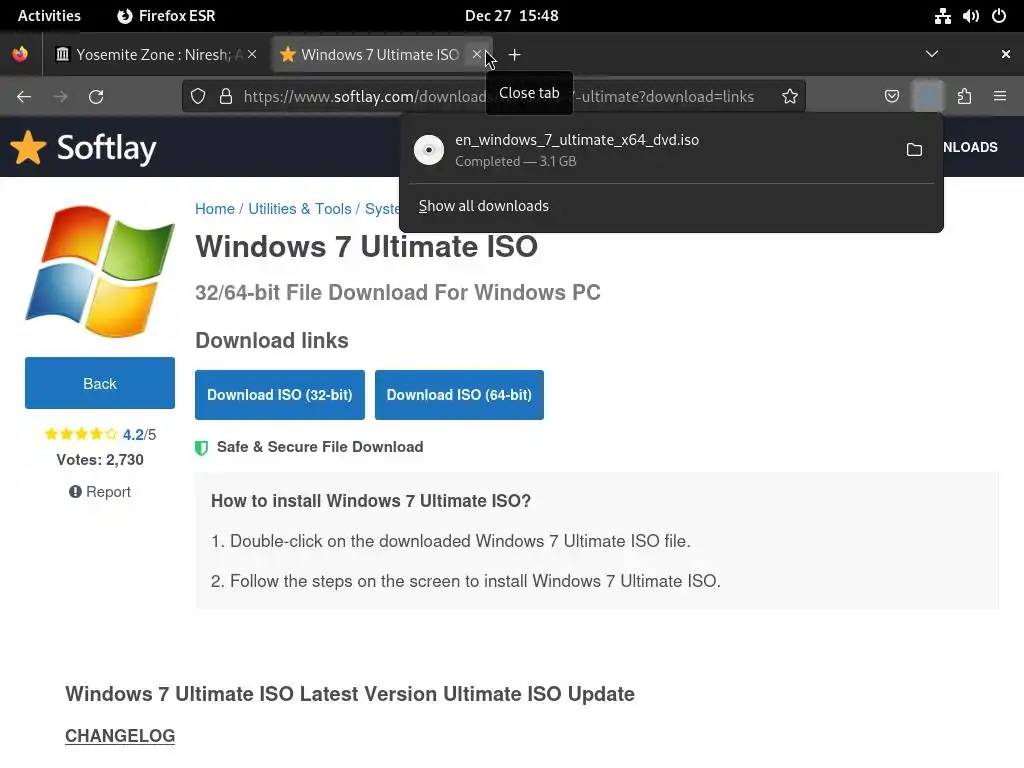This screenshot has height=768, width=1024.
Task: Open the Utilities & Tools breadcrumb
Action: (x=300, y=209)
